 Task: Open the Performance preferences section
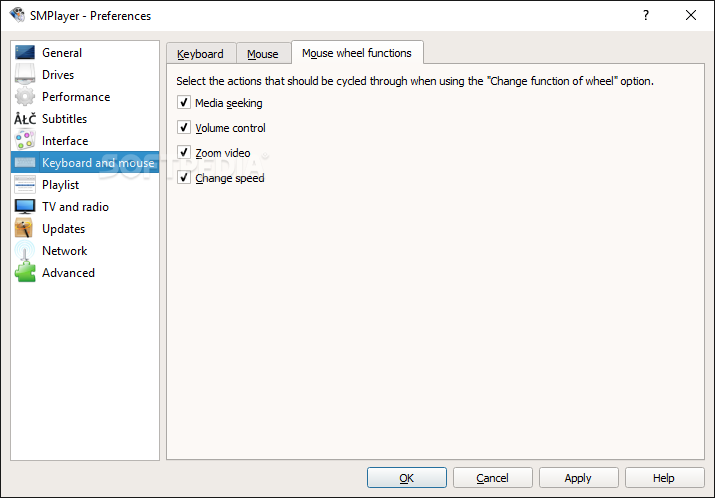(x=85, y=96)
